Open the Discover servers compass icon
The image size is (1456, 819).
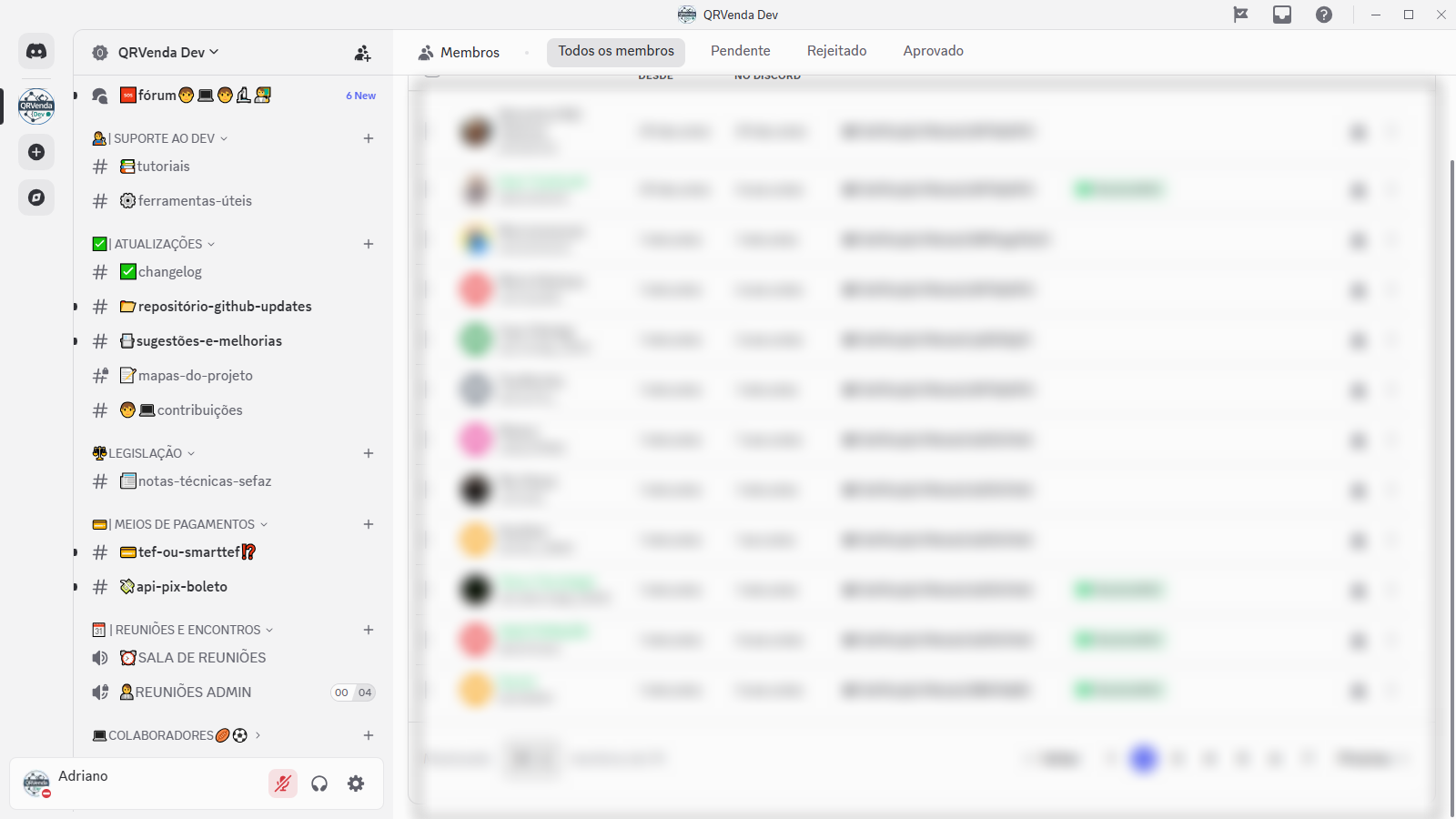(36, 197)
